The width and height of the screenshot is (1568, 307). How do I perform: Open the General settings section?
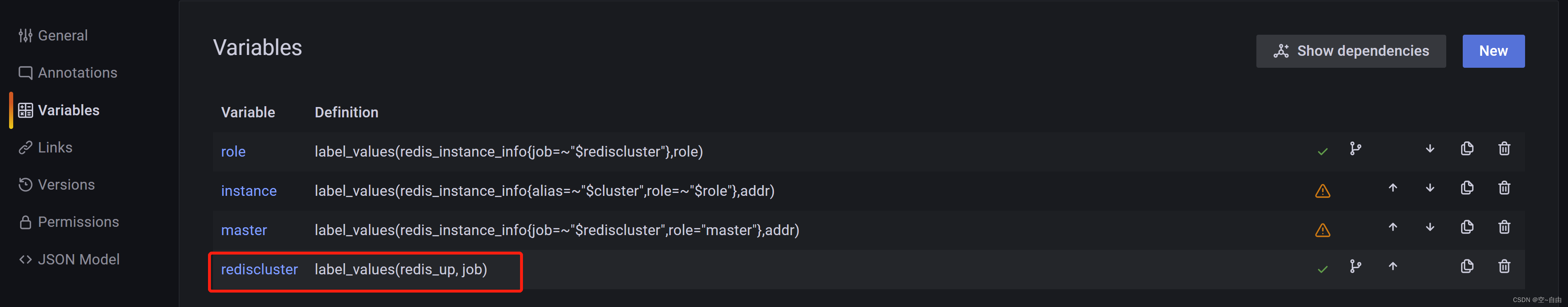click(53, 36)
